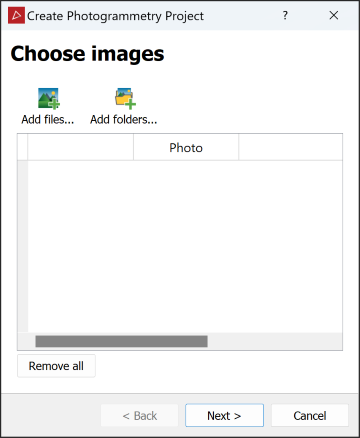Viewport: 360px width, 438px height.
Task: Click the red application logo in title bar
Action: coord(16,16)
